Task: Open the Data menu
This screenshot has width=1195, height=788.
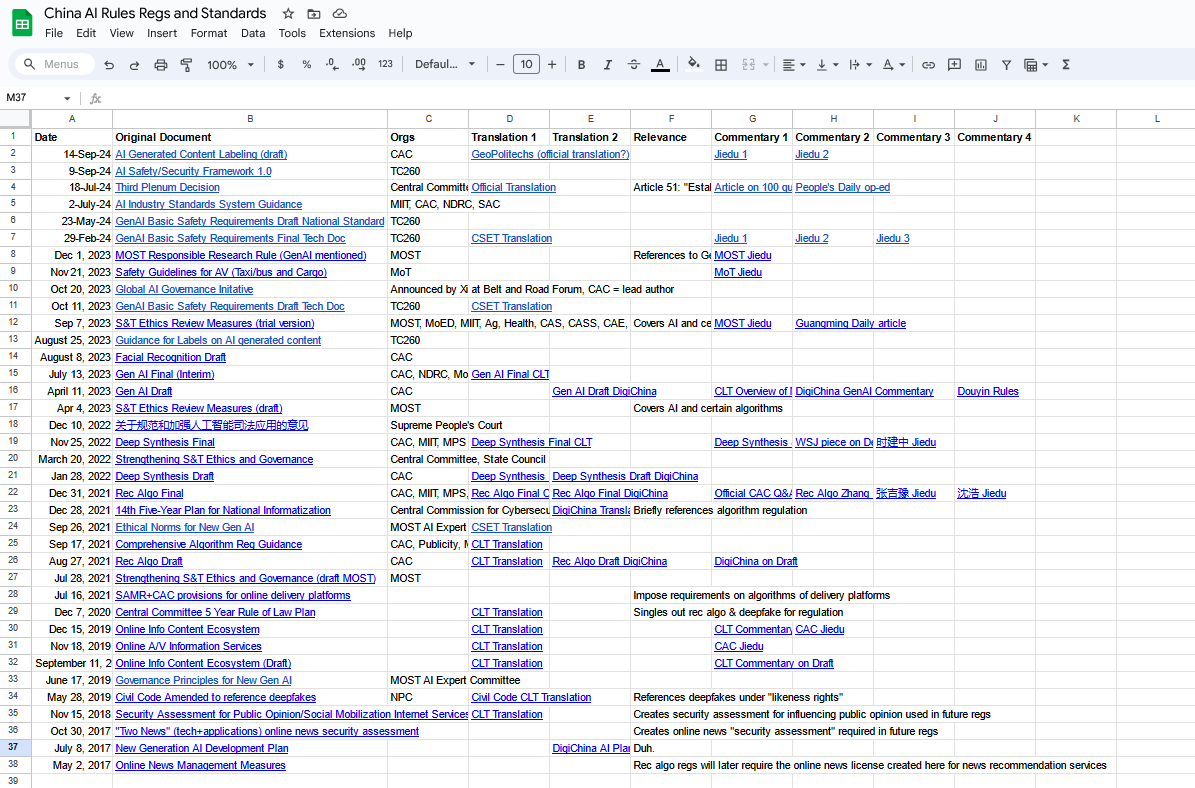Action: tap(253, 34)
